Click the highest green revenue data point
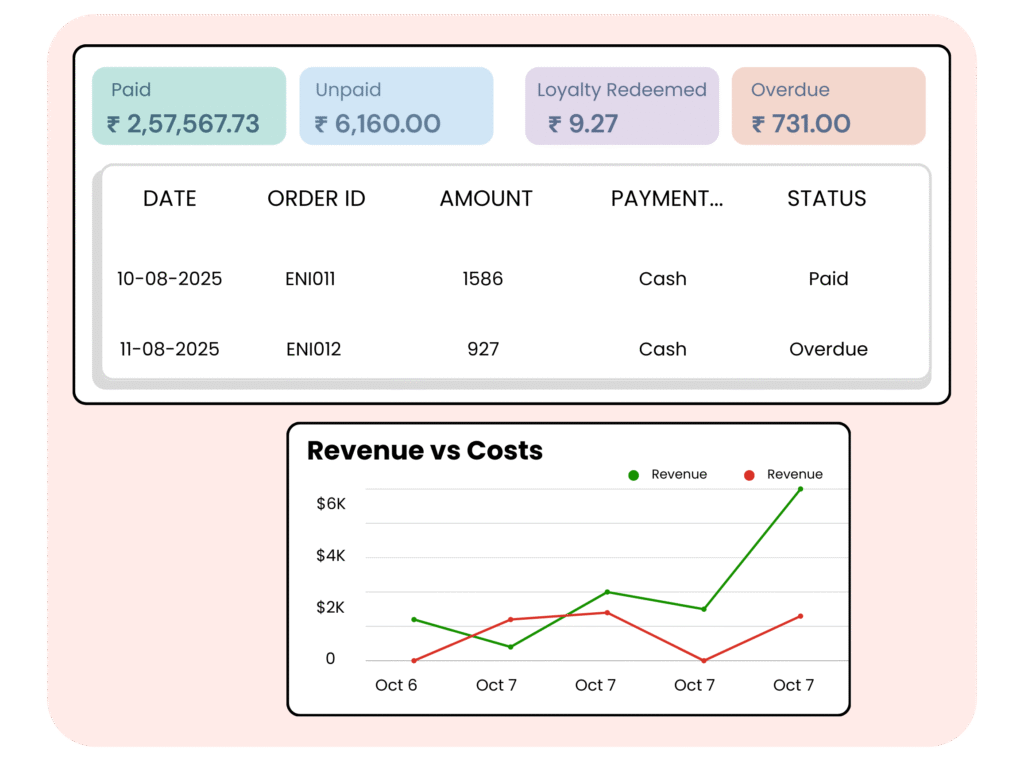This screenshot has width=1024, height=761. point(800,489)
